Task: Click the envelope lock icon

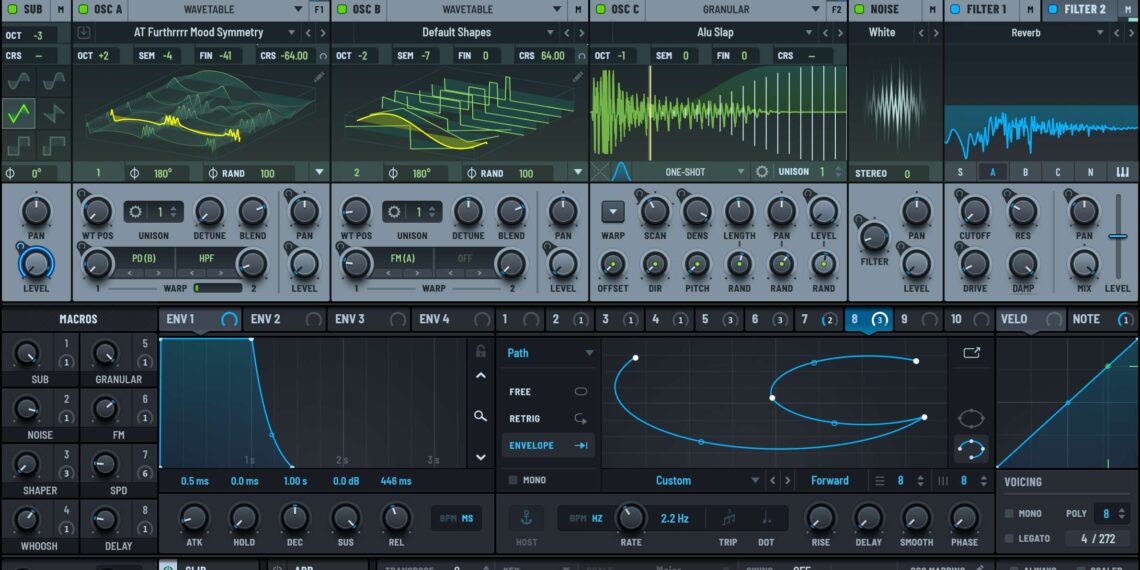Action: click(x=481, y=351)
